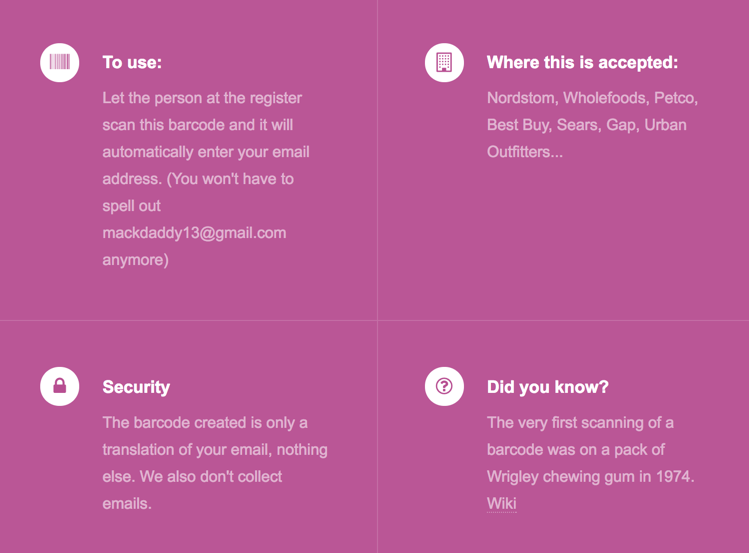This screenshot has width=749, height=553.
Task: Click the 'anymore)' text
Action: [136, 260]
